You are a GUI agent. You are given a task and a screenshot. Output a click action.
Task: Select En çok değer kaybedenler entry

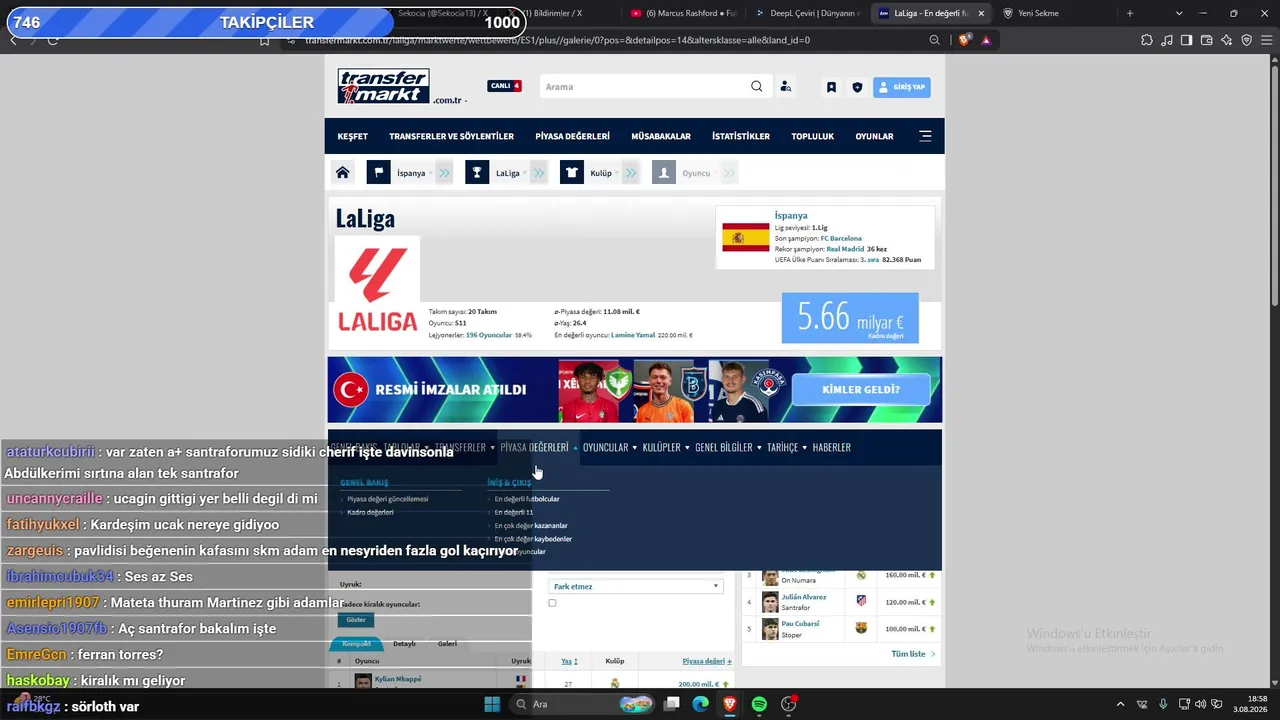pyautogui.click(x=533, y=538)
